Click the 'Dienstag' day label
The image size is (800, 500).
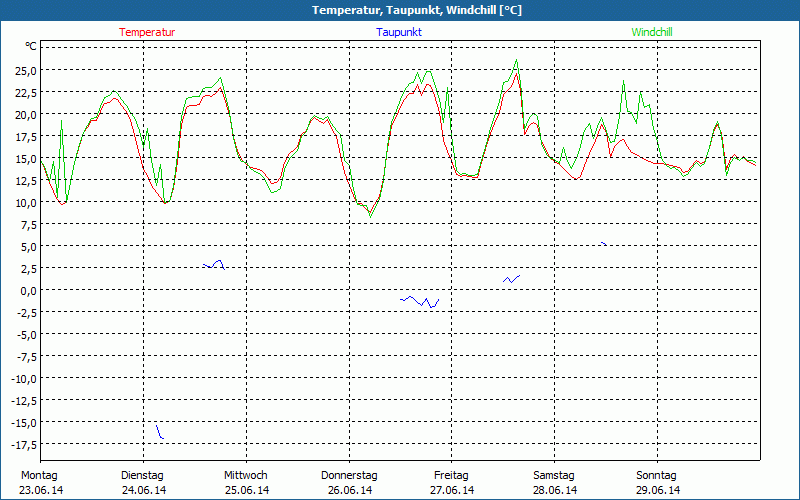coord(142,476)
